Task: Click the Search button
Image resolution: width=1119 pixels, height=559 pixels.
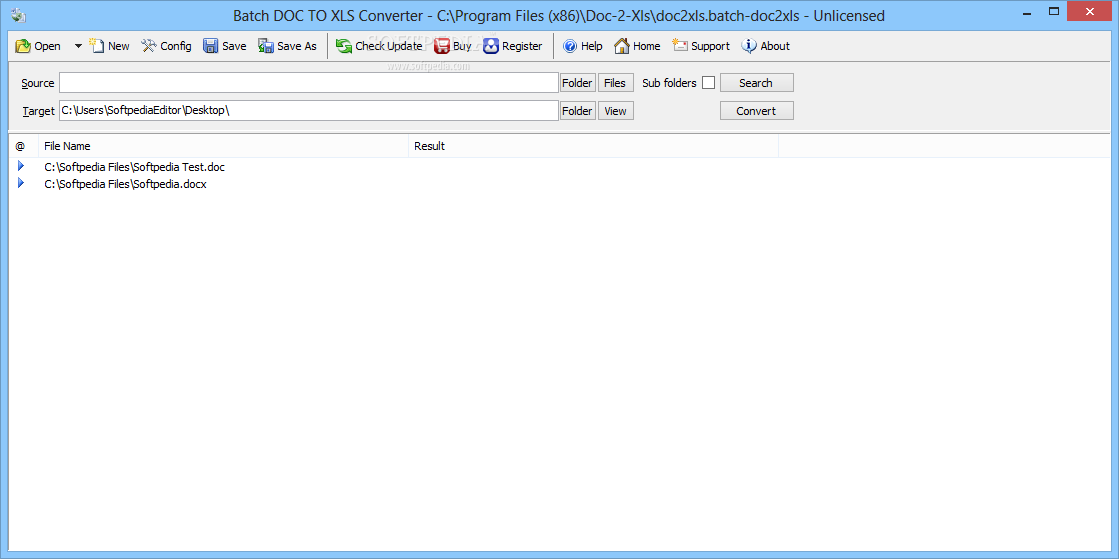Action: (756, 83)
